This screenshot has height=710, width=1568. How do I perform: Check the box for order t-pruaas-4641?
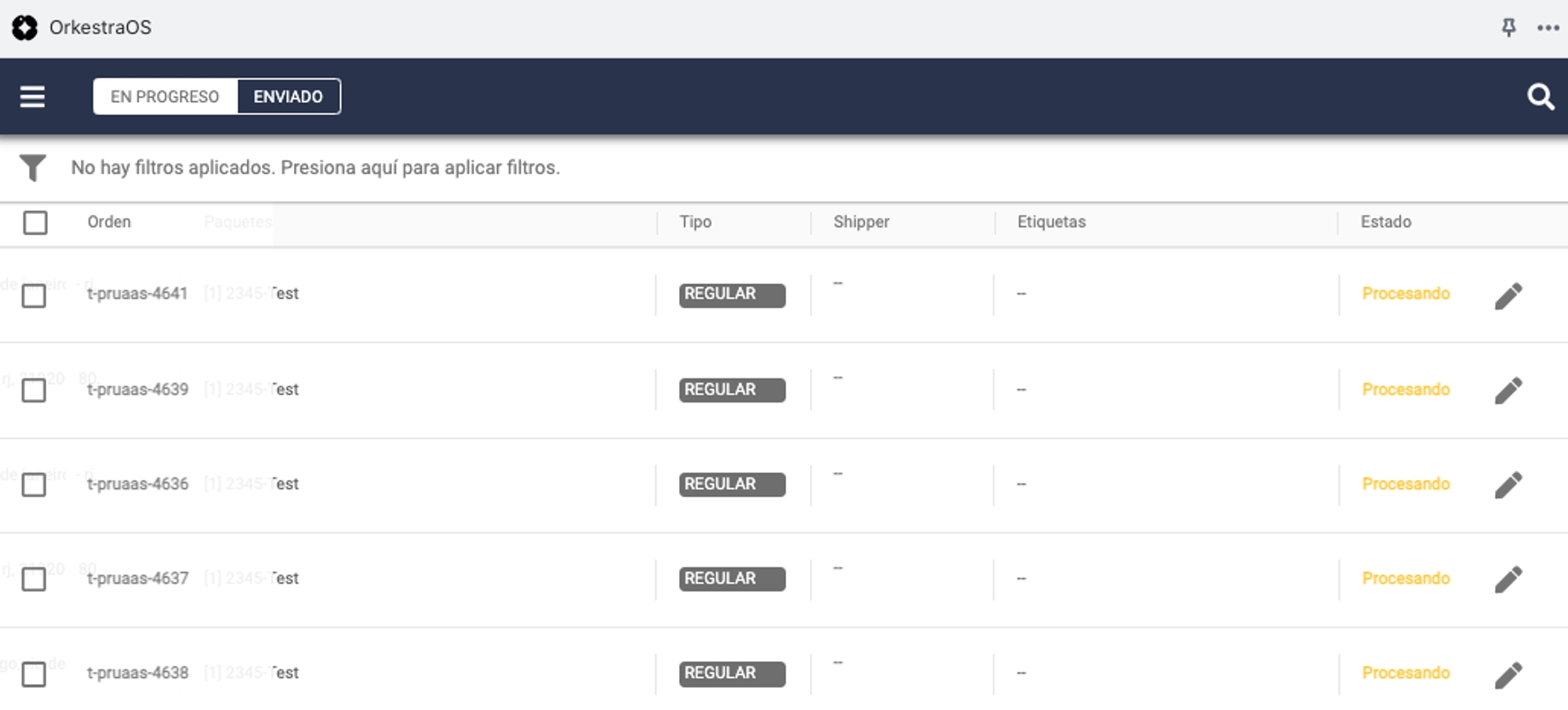coord(34,296)
